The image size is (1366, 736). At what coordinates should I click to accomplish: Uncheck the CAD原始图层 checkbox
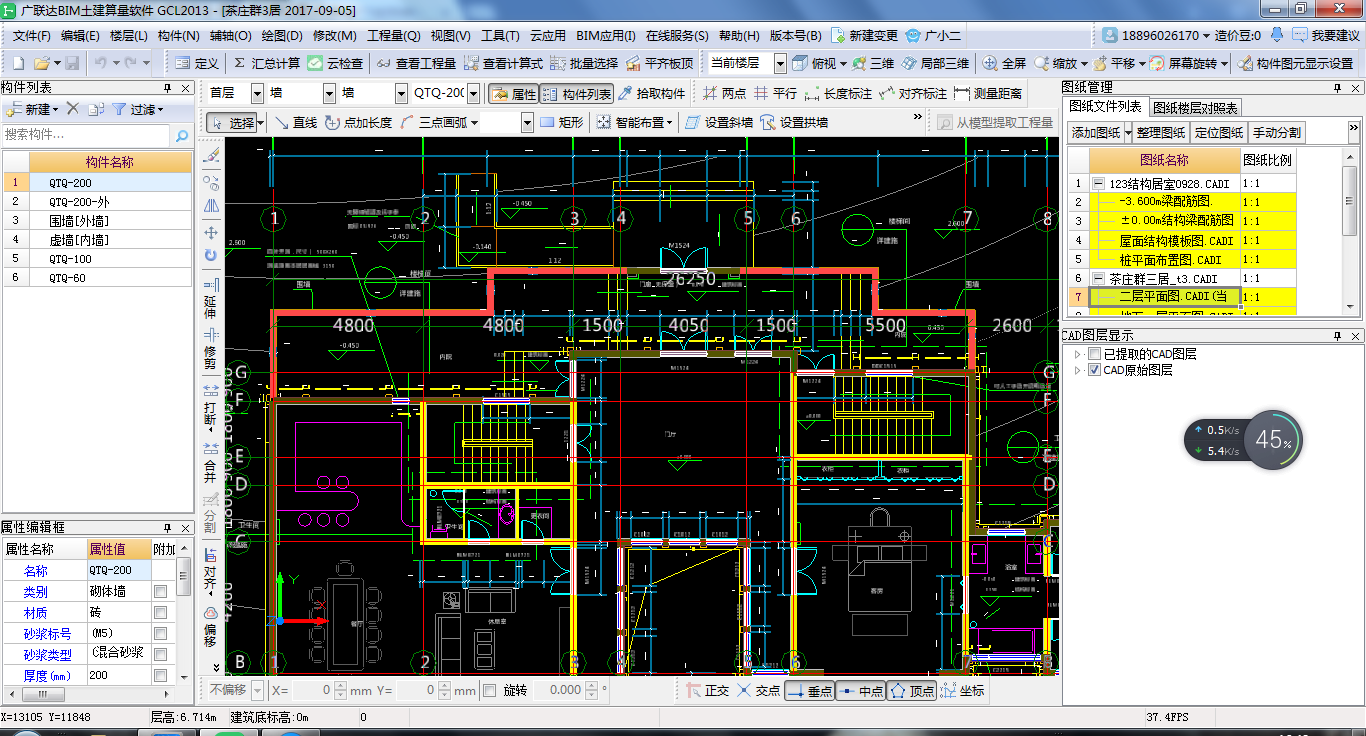coord(1095,370)
